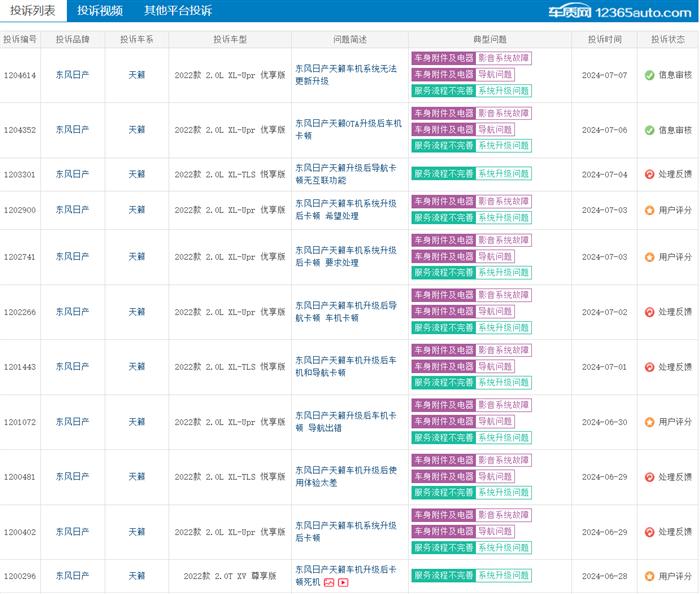Viewport: 700px width, 594px height.
Task: Switch to the 投诉列表 tab
Action: pos(33,10)
